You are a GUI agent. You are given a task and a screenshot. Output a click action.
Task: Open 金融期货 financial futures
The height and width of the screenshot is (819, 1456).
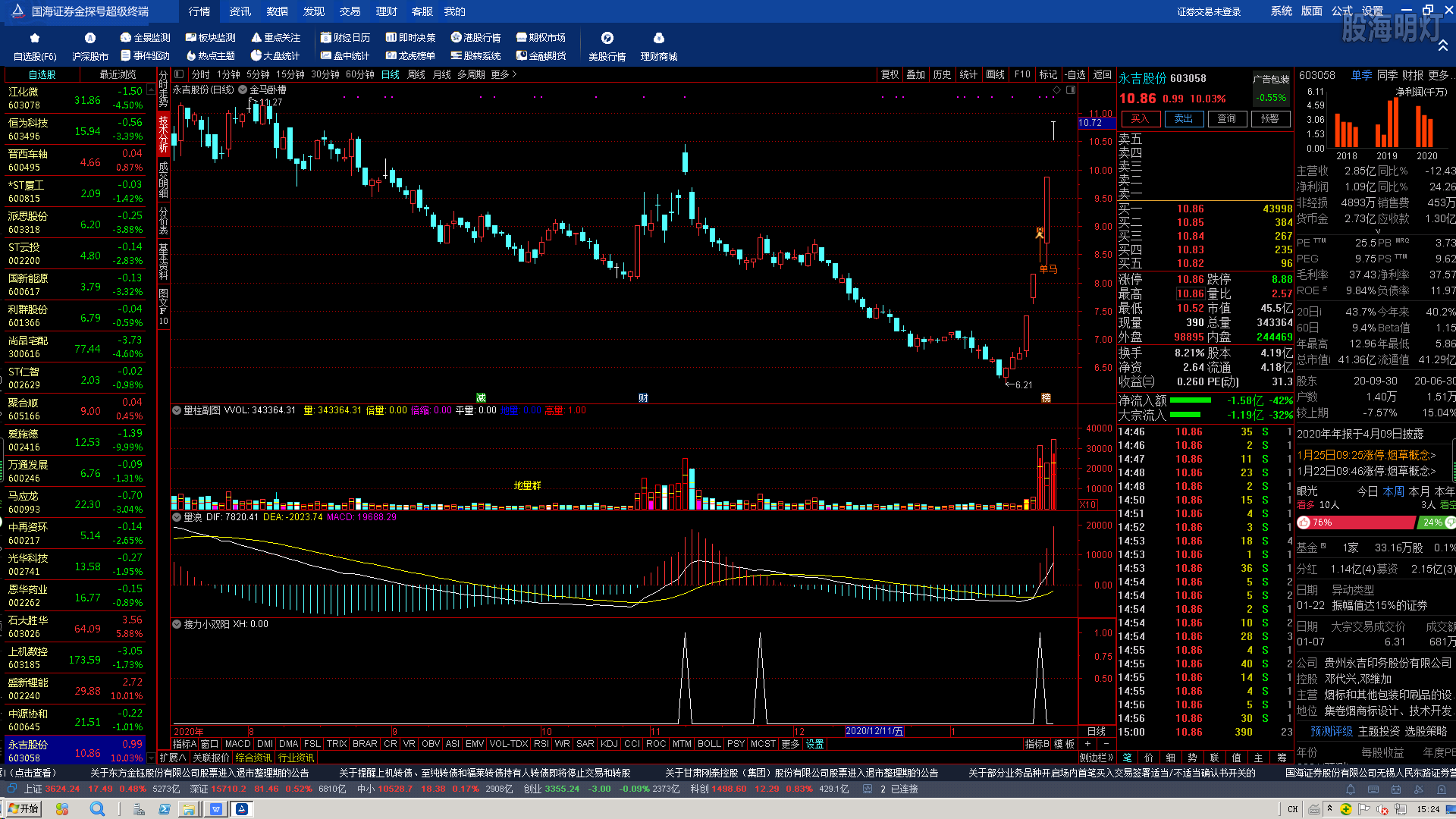click(x=541, y=56)
